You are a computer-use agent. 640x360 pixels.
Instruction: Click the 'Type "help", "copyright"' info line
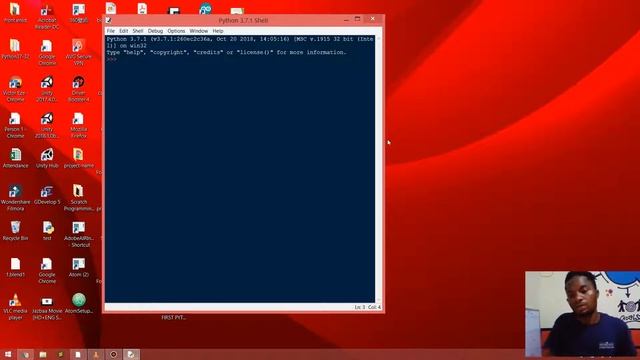[227, 52]
